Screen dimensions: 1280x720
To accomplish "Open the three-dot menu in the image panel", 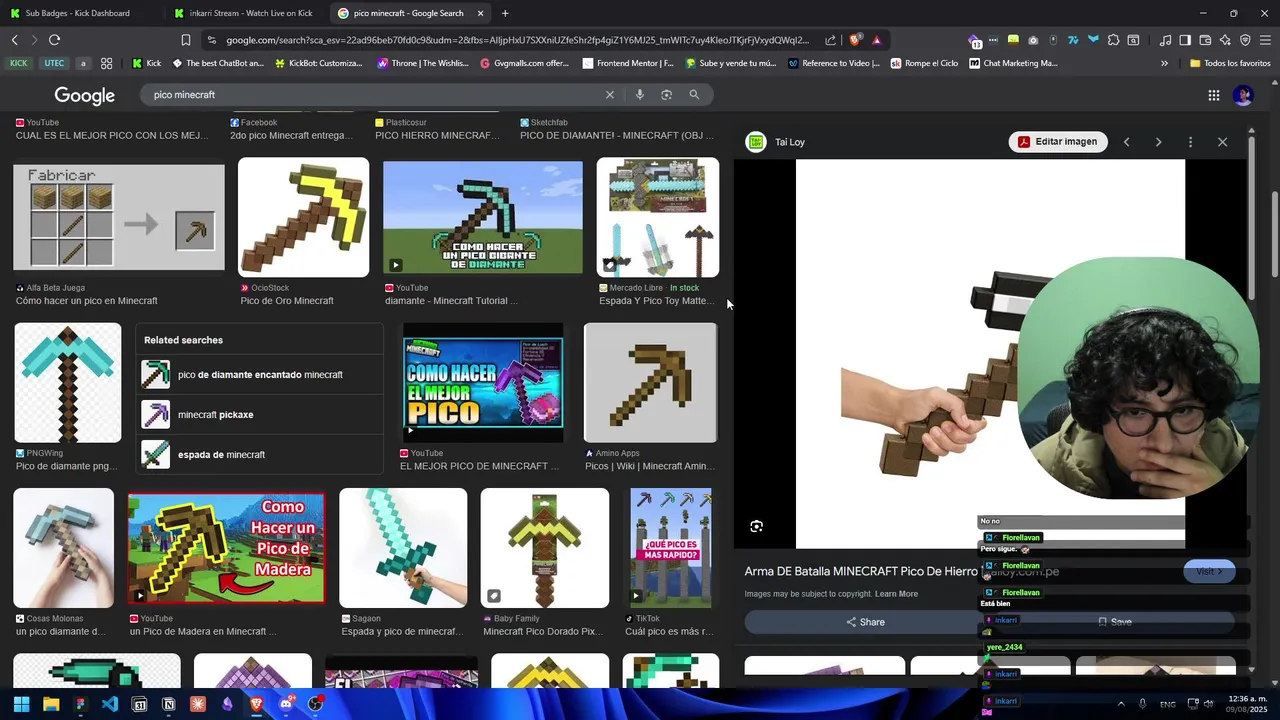I will tap(1190, 142).
